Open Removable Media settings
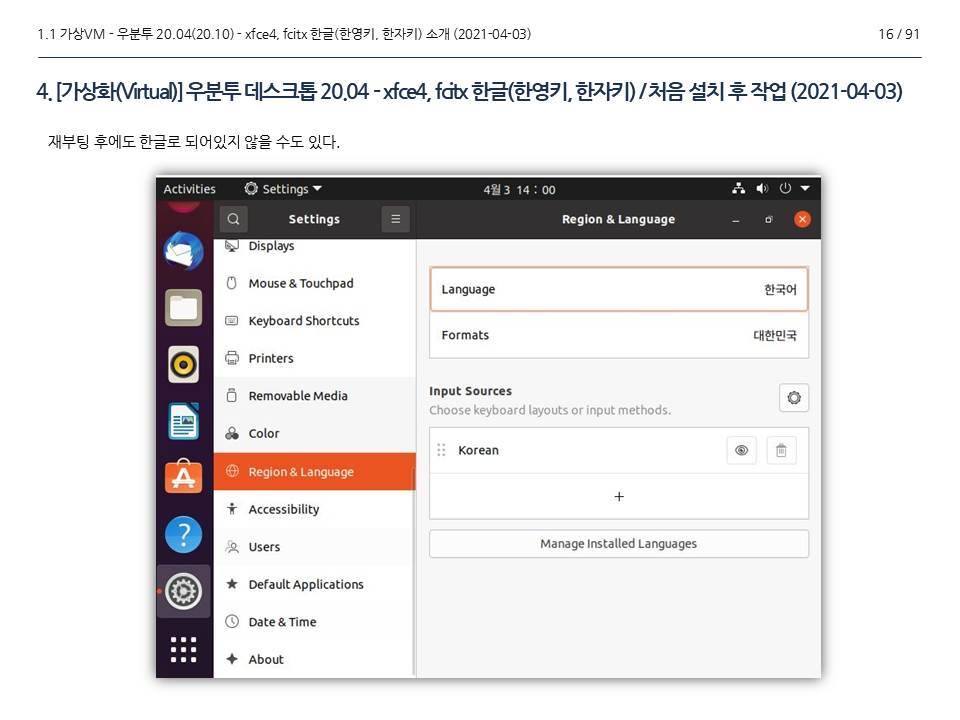Viewport: 960px width, 720px height. (x=315, y=396)
